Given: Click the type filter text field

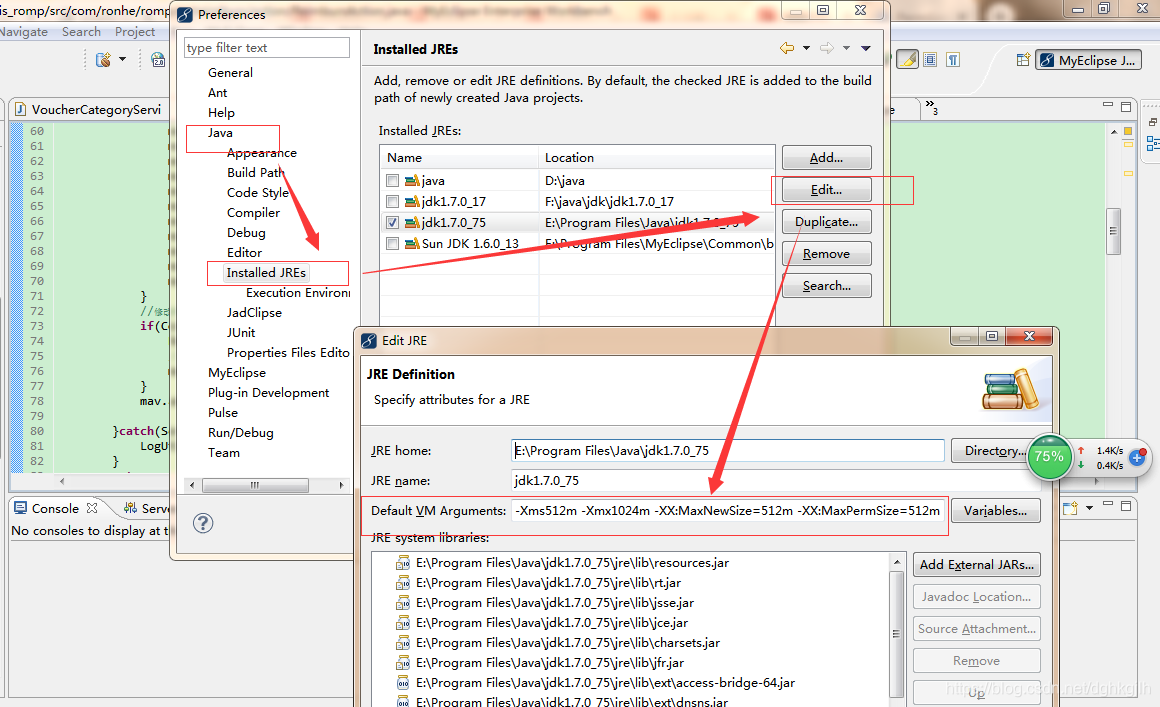Looking at the screenshot, I should (x=266, y=47).
